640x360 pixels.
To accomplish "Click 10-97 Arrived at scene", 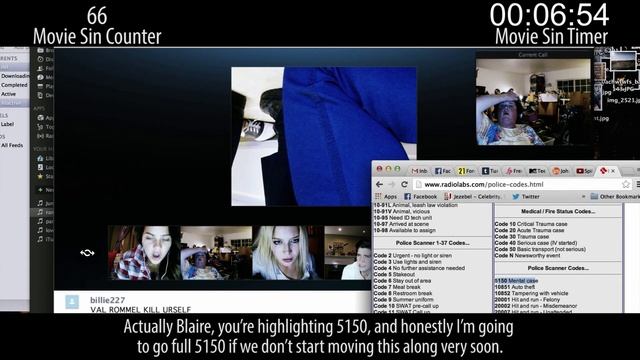I will [x=401, y=224].
